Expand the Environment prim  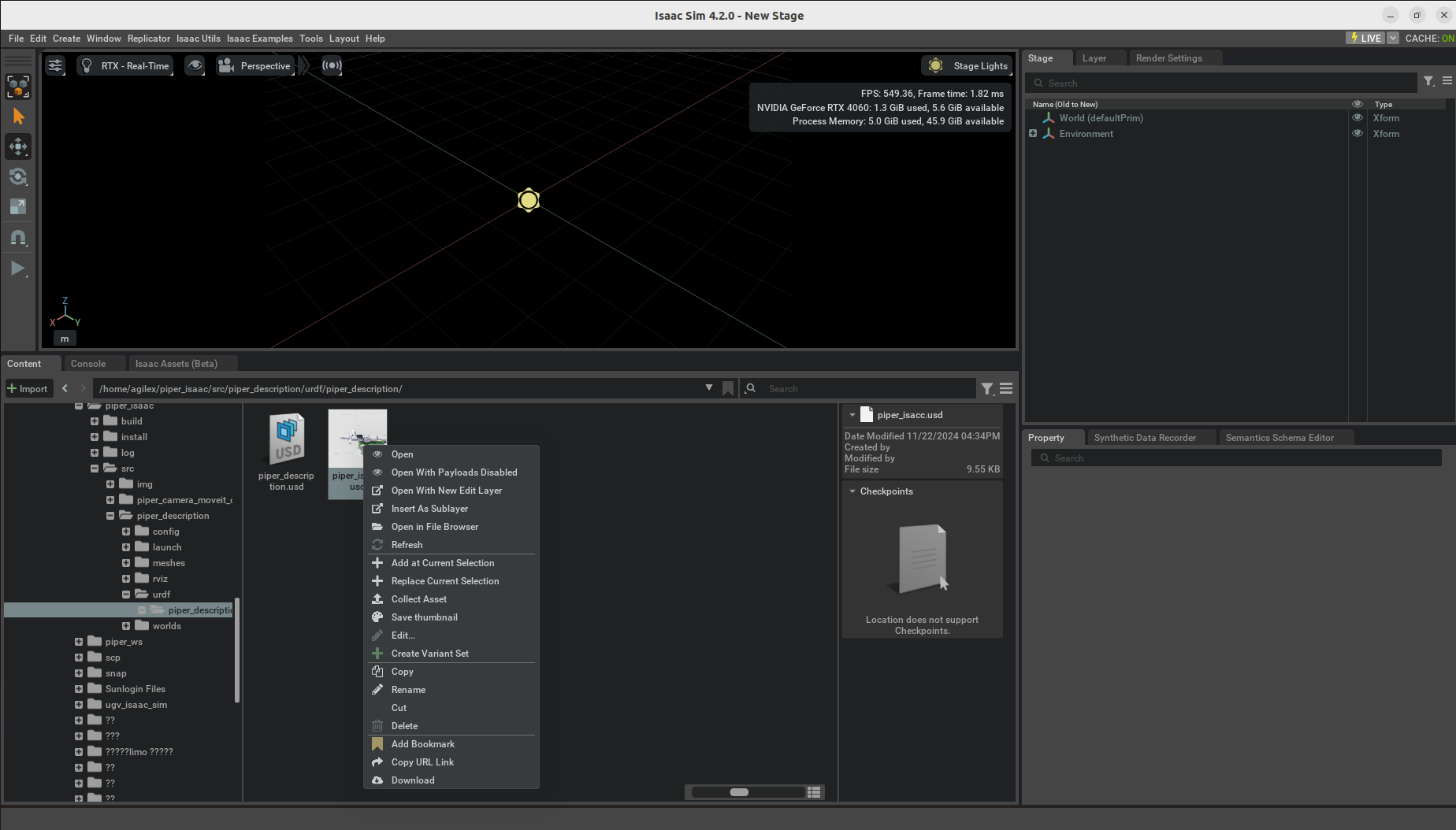click(1032, 134)
